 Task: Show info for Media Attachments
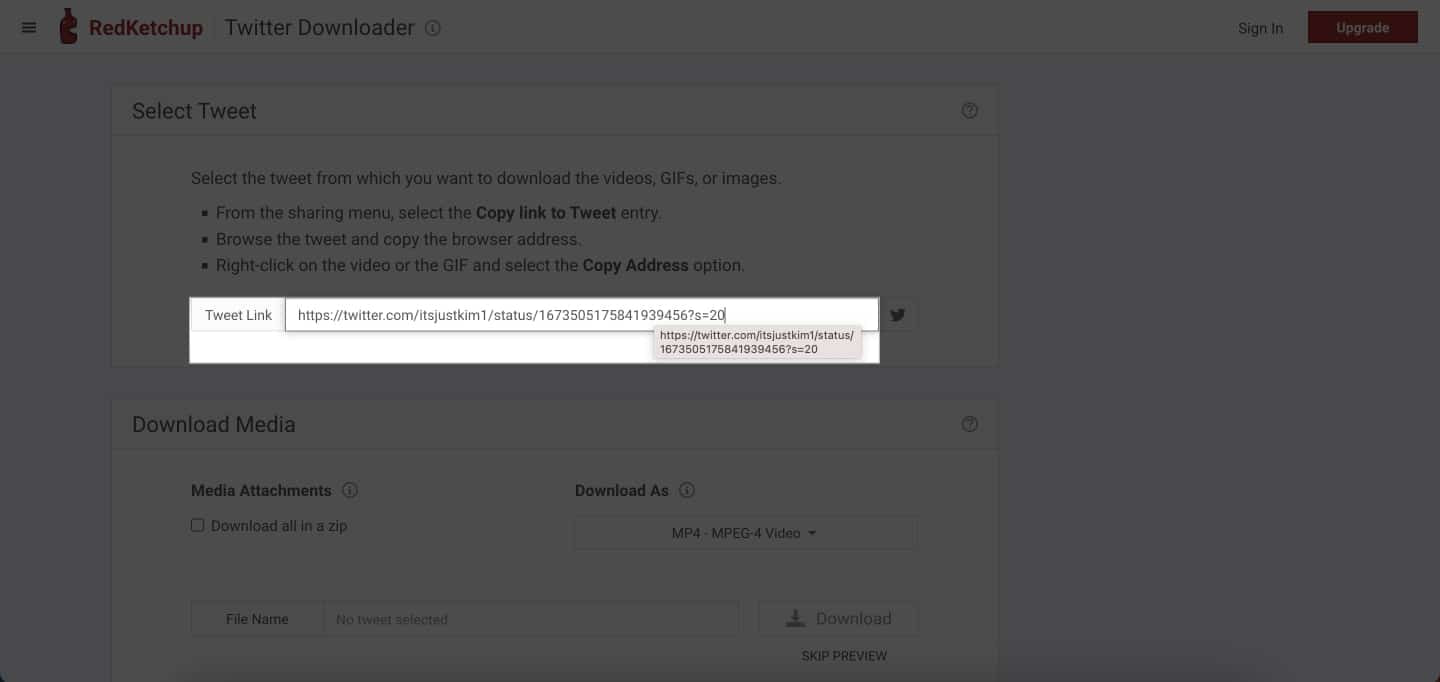350,491
